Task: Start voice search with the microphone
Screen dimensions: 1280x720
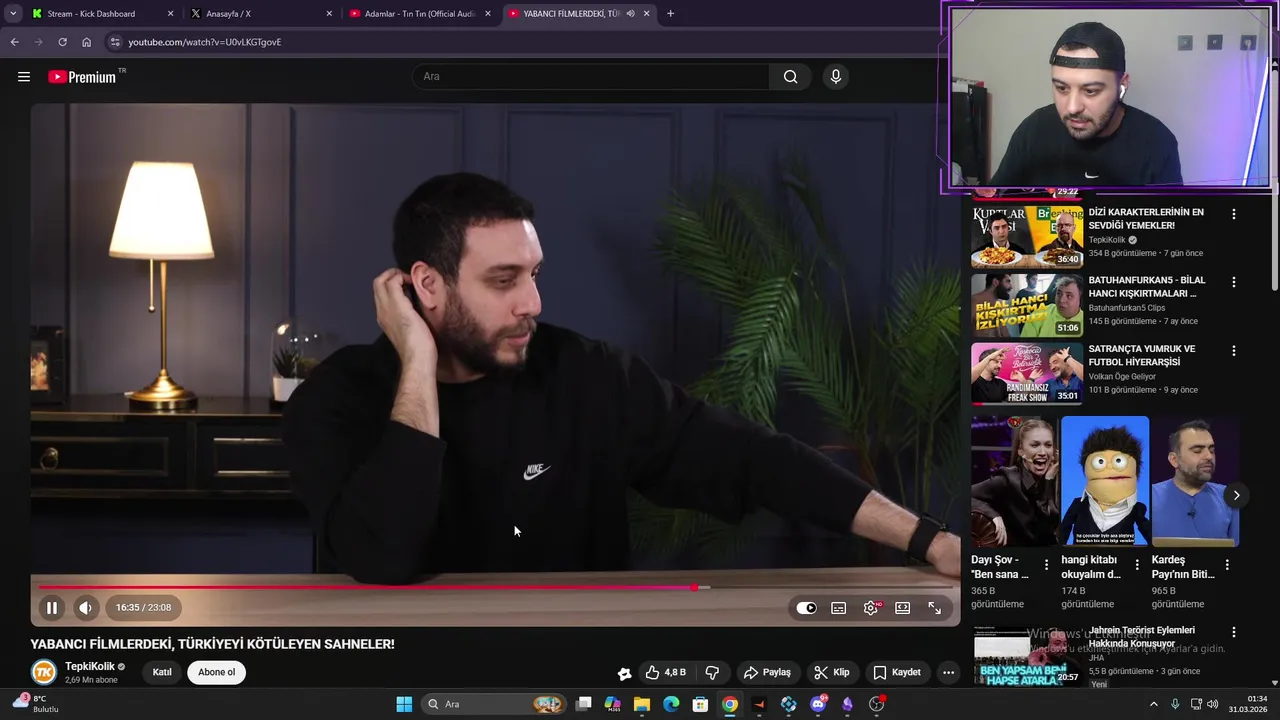Action: 836,77
